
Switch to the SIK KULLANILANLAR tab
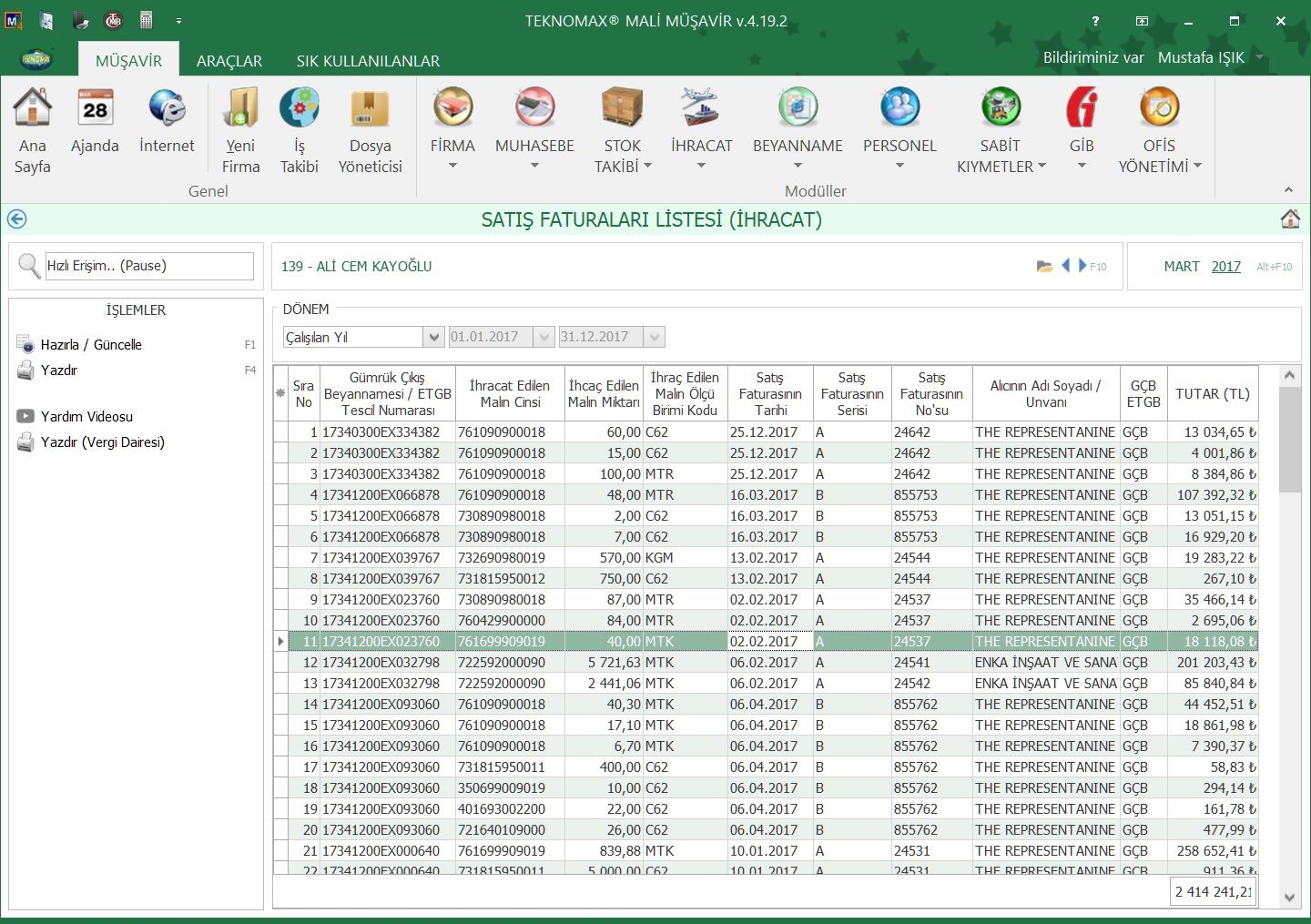368,61
